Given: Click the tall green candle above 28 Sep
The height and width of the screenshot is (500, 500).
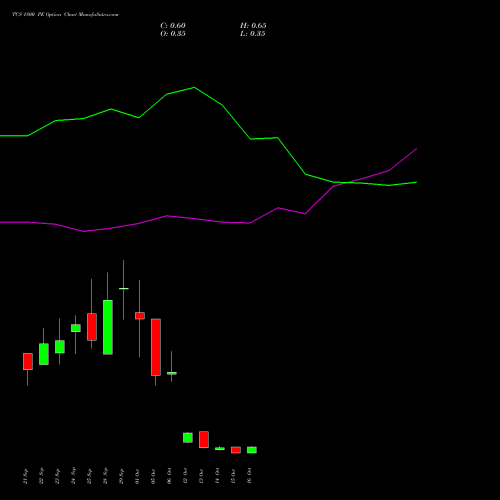Looking at the screenshot, I should pyautogui.click(x=108, y=327).
